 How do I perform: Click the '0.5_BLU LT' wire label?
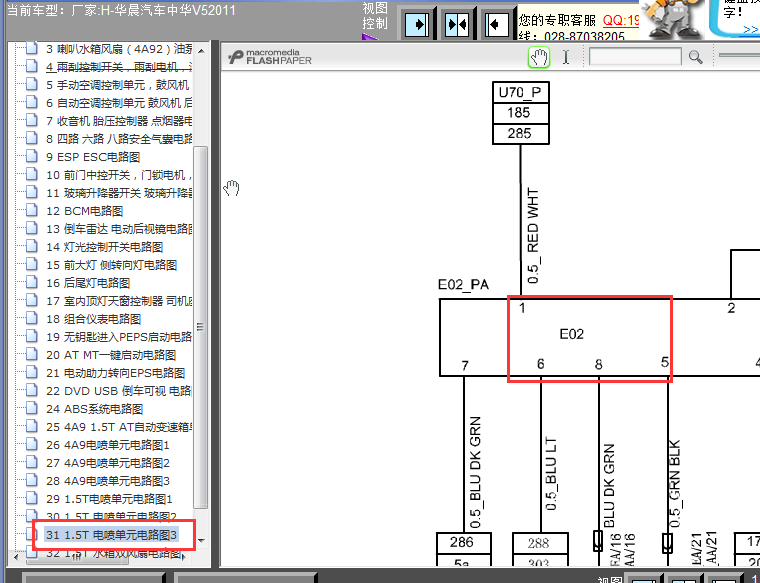pyautogui.click(x=551, y=473)
